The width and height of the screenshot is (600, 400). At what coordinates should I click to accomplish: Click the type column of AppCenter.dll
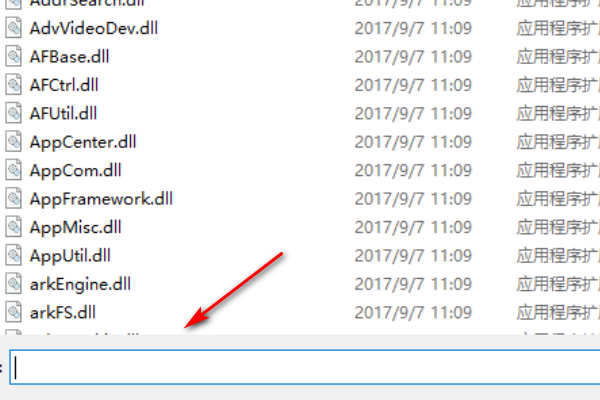[x=558, y=142]
